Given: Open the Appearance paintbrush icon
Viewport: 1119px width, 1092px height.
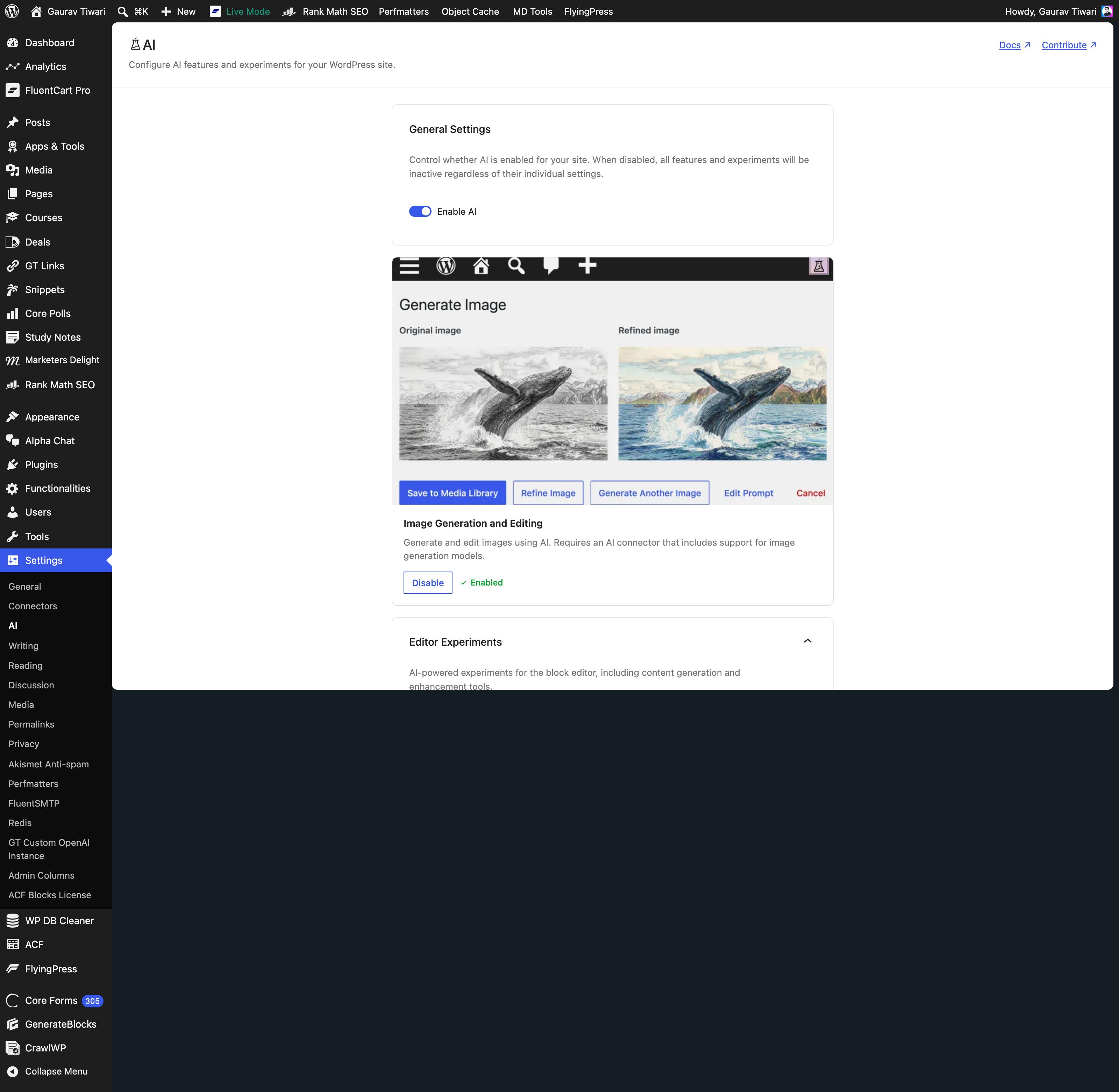Looking at the screenshot, I should tap(13, 417).
